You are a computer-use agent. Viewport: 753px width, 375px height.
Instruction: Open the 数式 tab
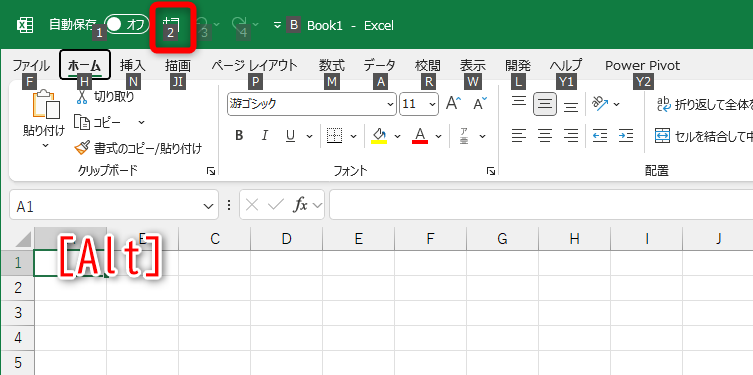[x=332, y=65]
